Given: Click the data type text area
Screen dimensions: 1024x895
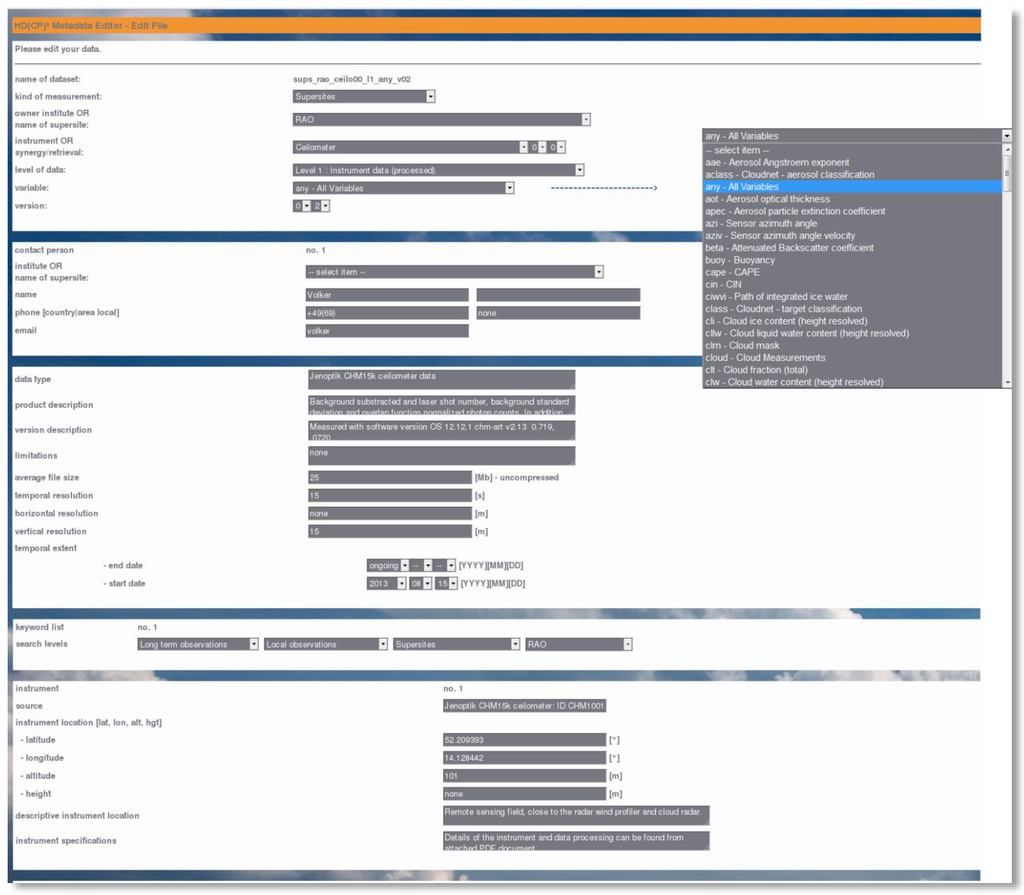Looking at the screenshot, I should click(x=441, y=380).
